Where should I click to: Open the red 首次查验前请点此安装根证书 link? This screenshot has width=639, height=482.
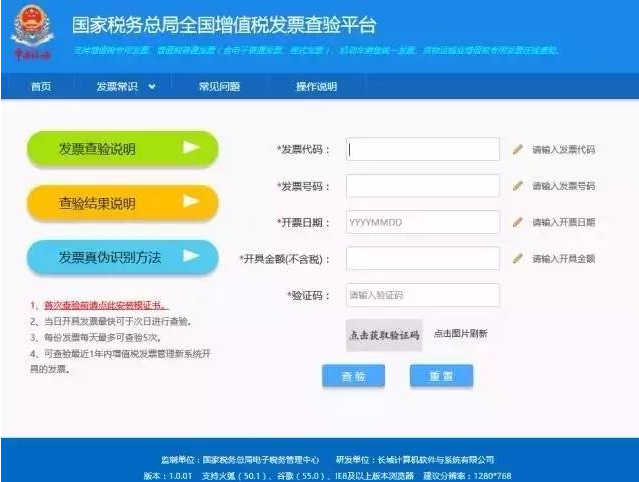(106, 305)
